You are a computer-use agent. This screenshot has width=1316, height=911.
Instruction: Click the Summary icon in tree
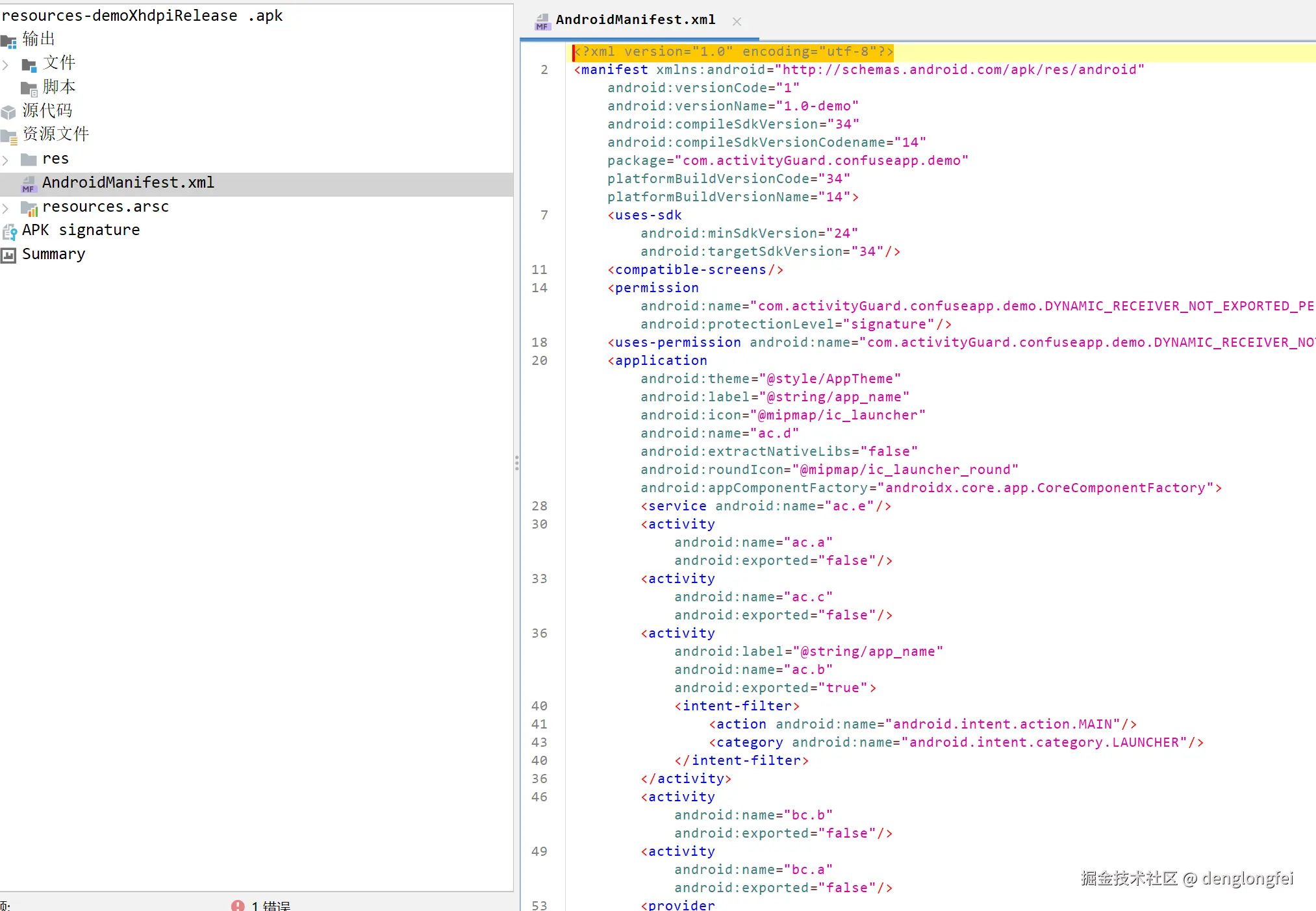[8, 255]
